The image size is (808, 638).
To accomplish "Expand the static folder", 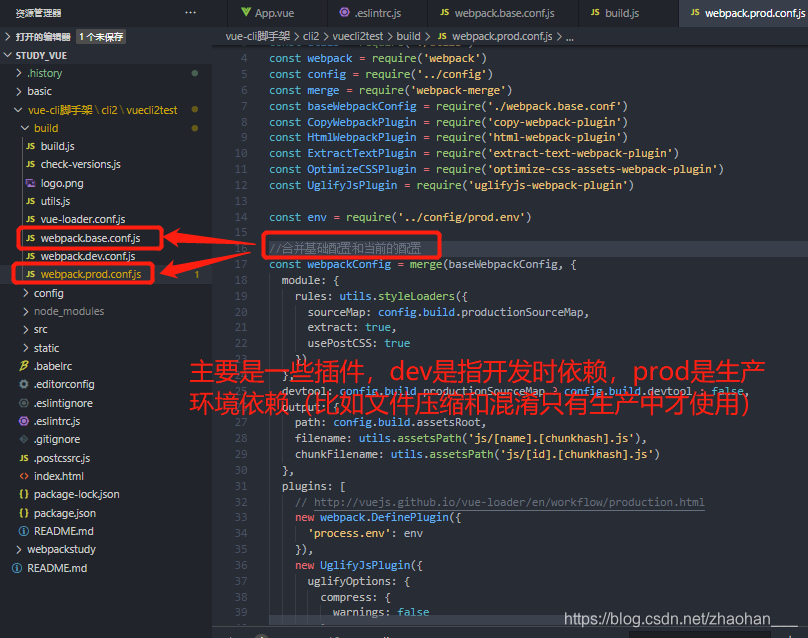I will (x=26, y=348).
